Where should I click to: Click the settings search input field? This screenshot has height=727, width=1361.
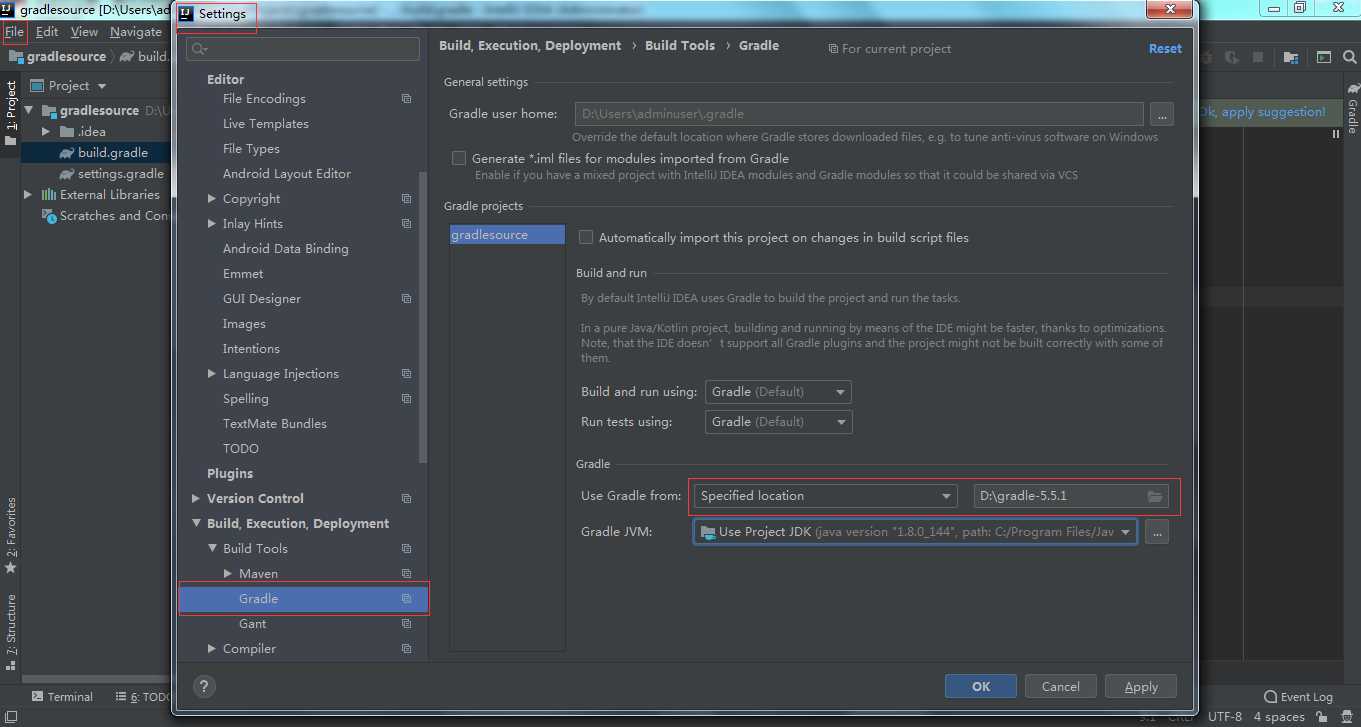click(x=303, y=49)
